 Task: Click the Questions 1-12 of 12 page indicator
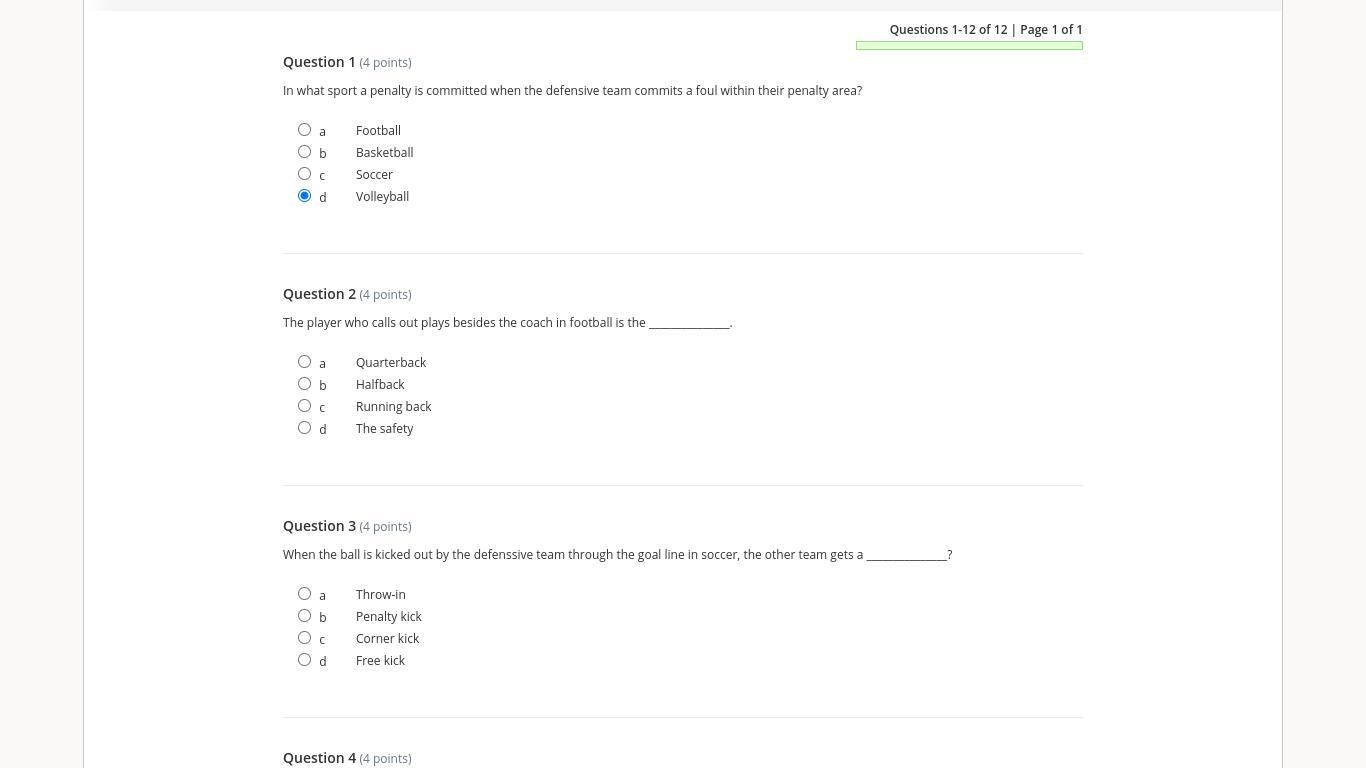click(x=985, y=30)
